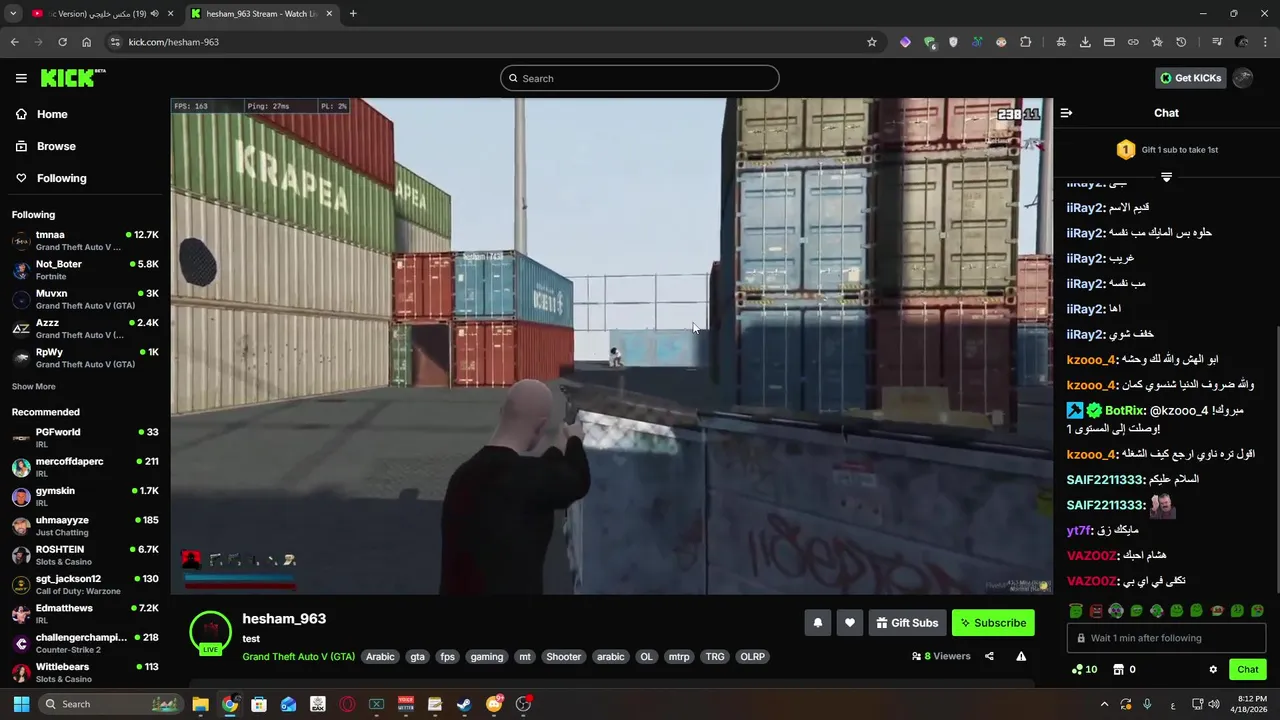The width and height of the screenshot is (1280, 720).
Task: Select the fps tag
Action: coord(447,657)
